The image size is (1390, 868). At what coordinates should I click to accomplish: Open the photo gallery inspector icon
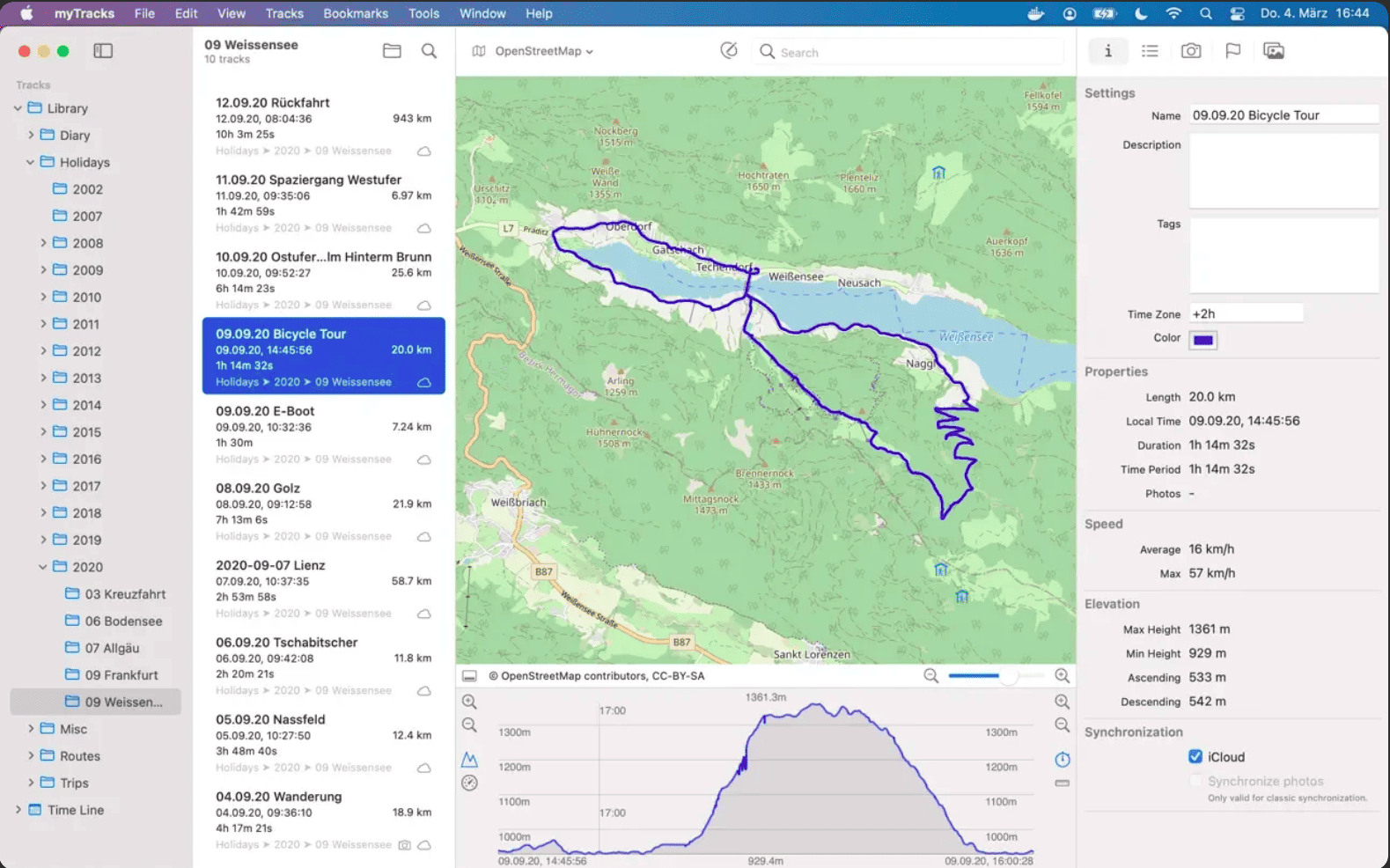tap(1274, 51)
